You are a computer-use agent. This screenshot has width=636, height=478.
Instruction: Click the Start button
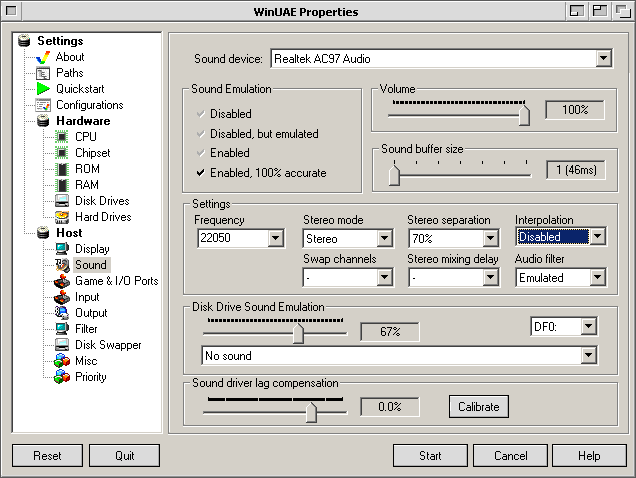click(x=430, y=456)
